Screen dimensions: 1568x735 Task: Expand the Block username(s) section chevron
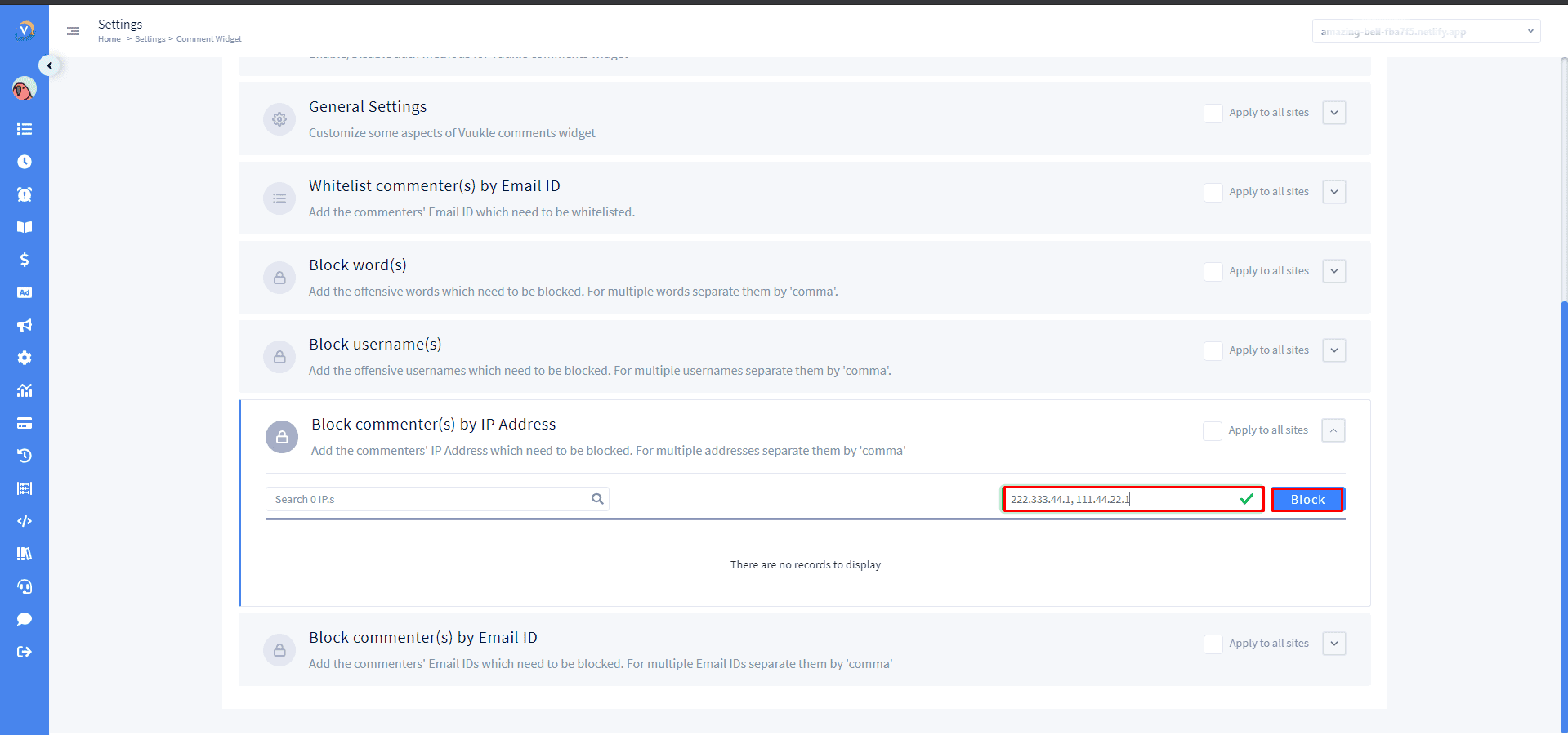[x=1334, y=350]
